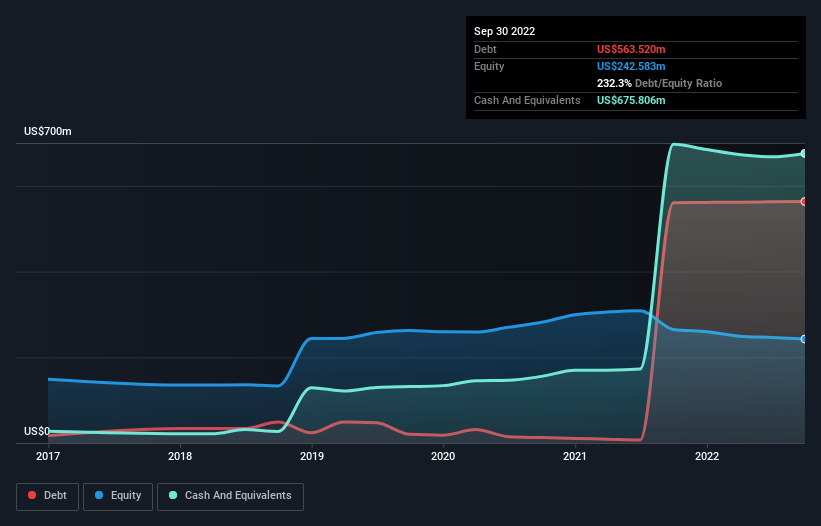Click the US$0 axis label
The image size is (821, 526).
click(x=37, y=431)
